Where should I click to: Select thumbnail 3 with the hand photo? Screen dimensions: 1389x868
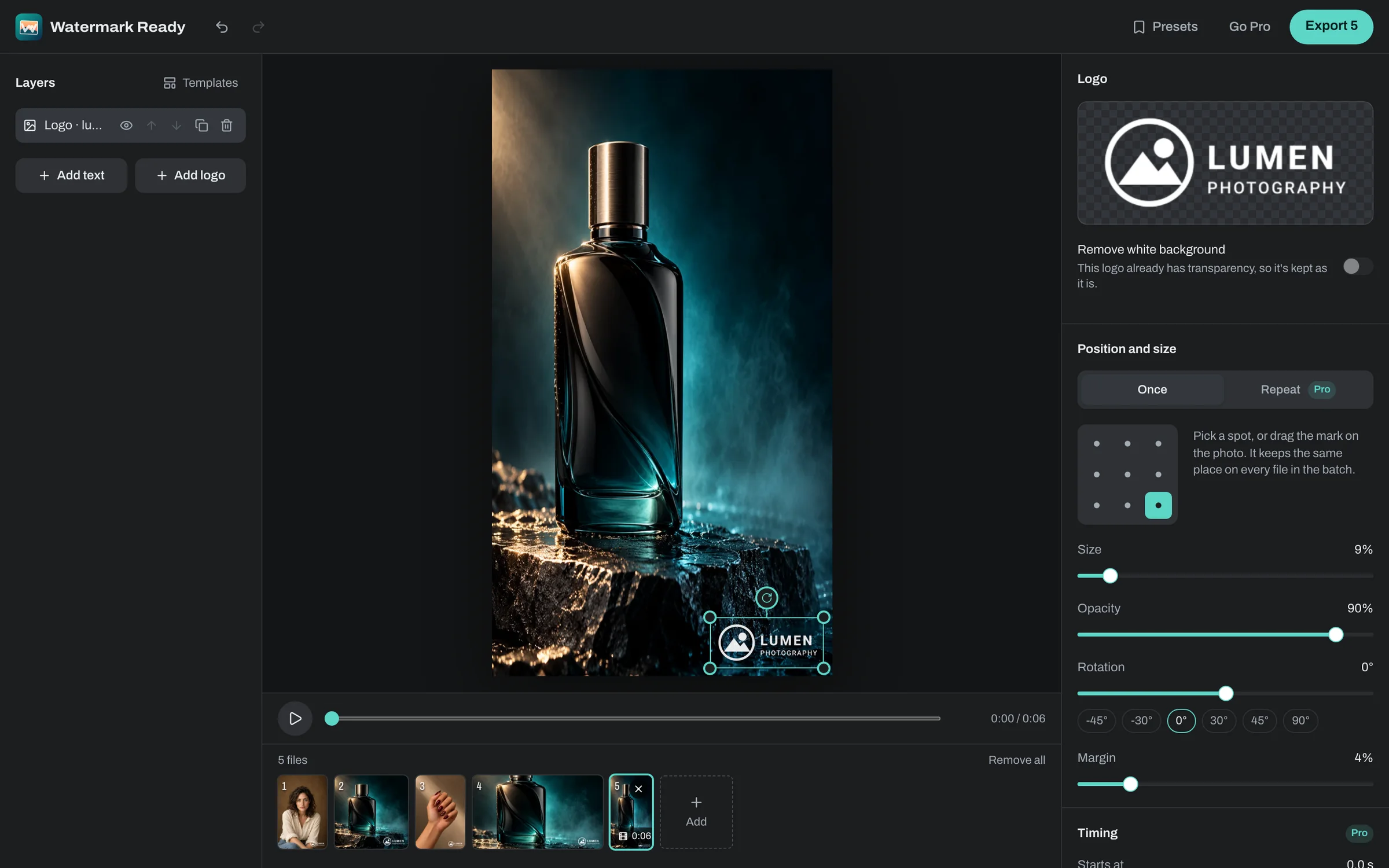coord(440,812)
